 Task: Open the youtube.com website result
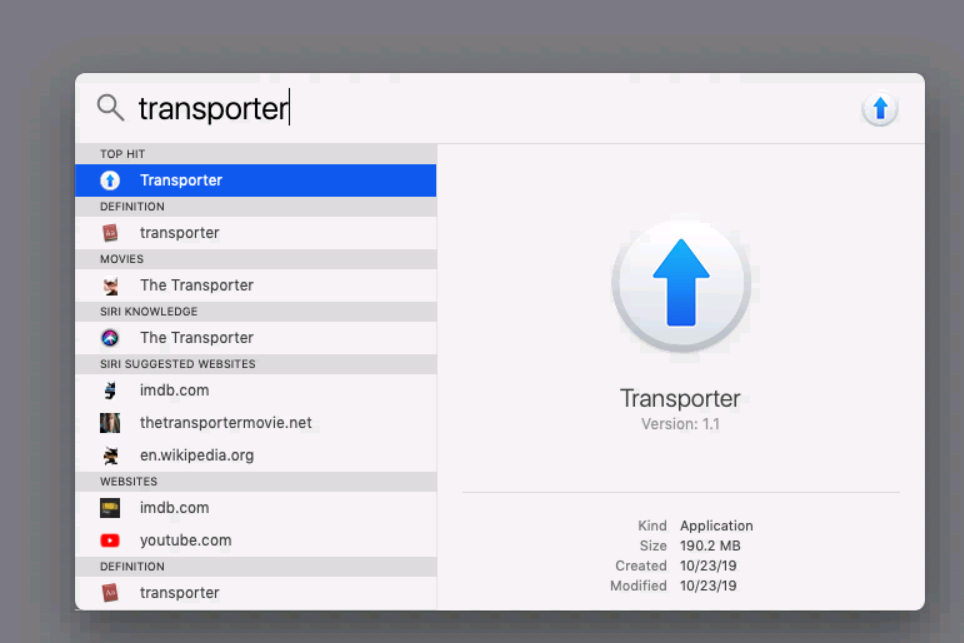click(x=256, y=540)
